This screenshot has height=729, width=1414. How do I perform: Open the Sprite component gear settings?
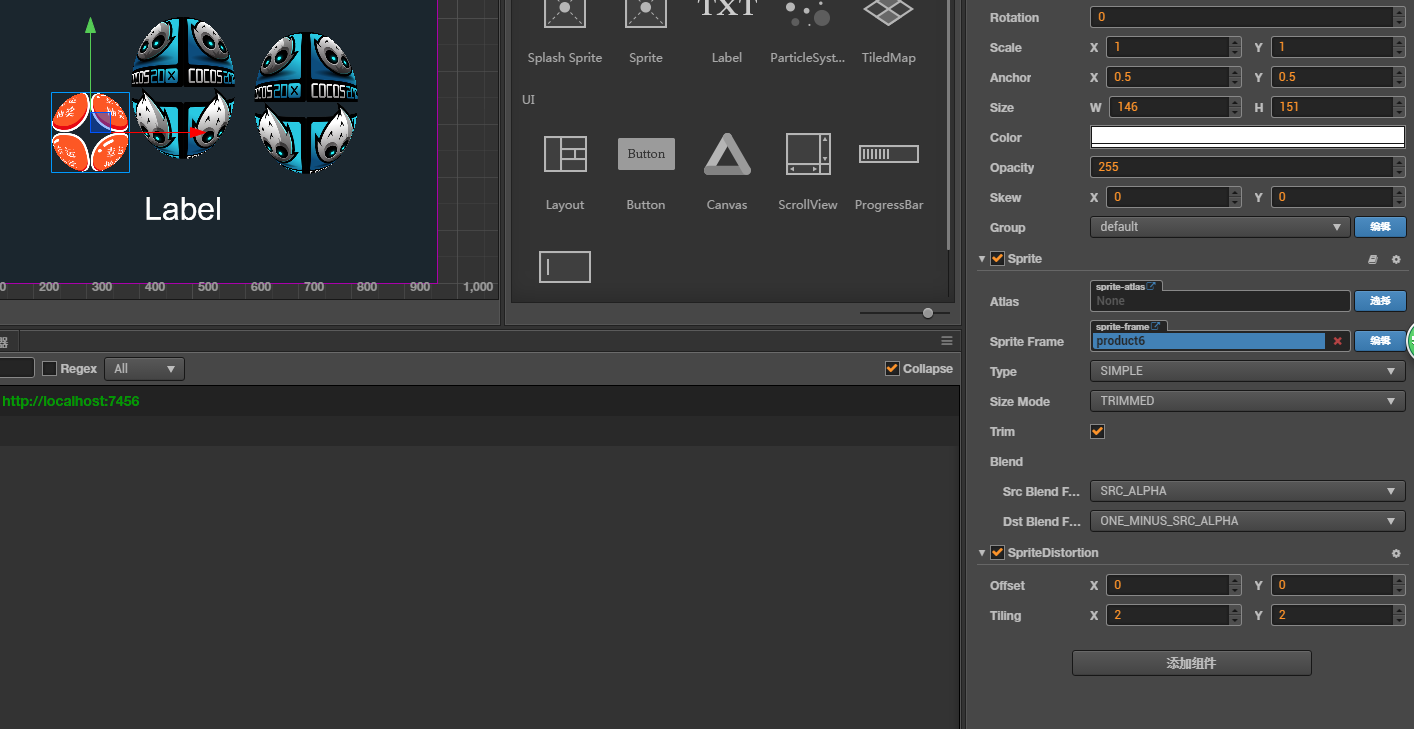pos(1396,259)
